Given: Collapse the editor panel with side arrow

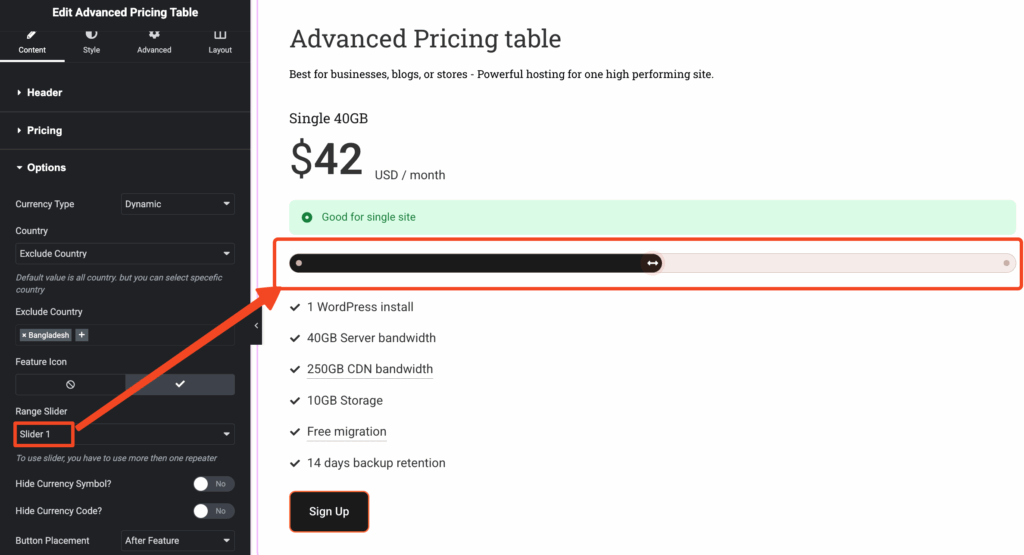Looking at the screenshot, I should coord(256,325).
